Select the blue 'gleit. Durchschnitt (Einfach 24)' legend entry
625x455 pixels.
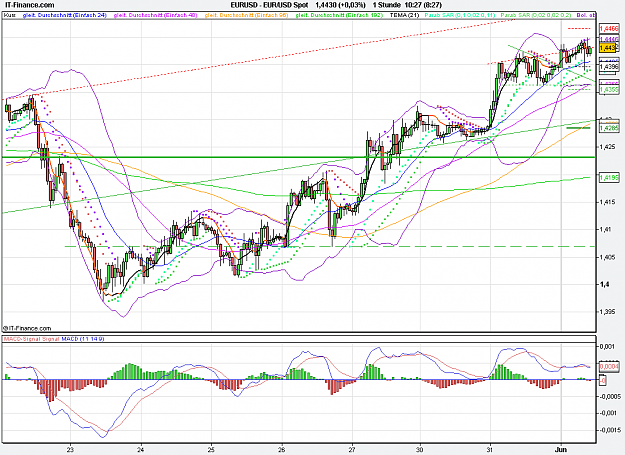[x=65, y=15]
